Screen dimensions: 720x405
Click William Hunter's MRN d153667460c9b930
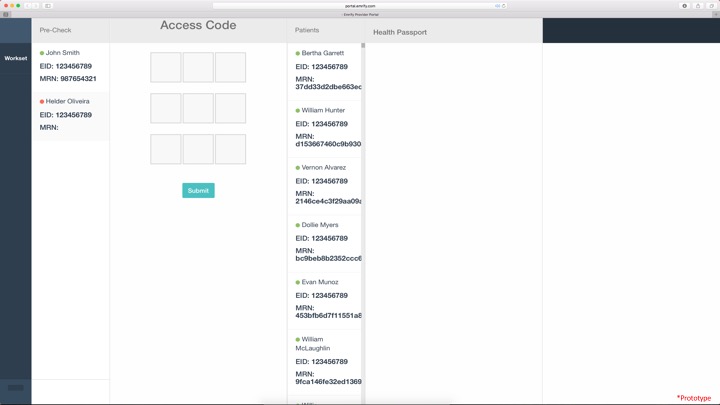pyautogui.click(x=328, y=141)
